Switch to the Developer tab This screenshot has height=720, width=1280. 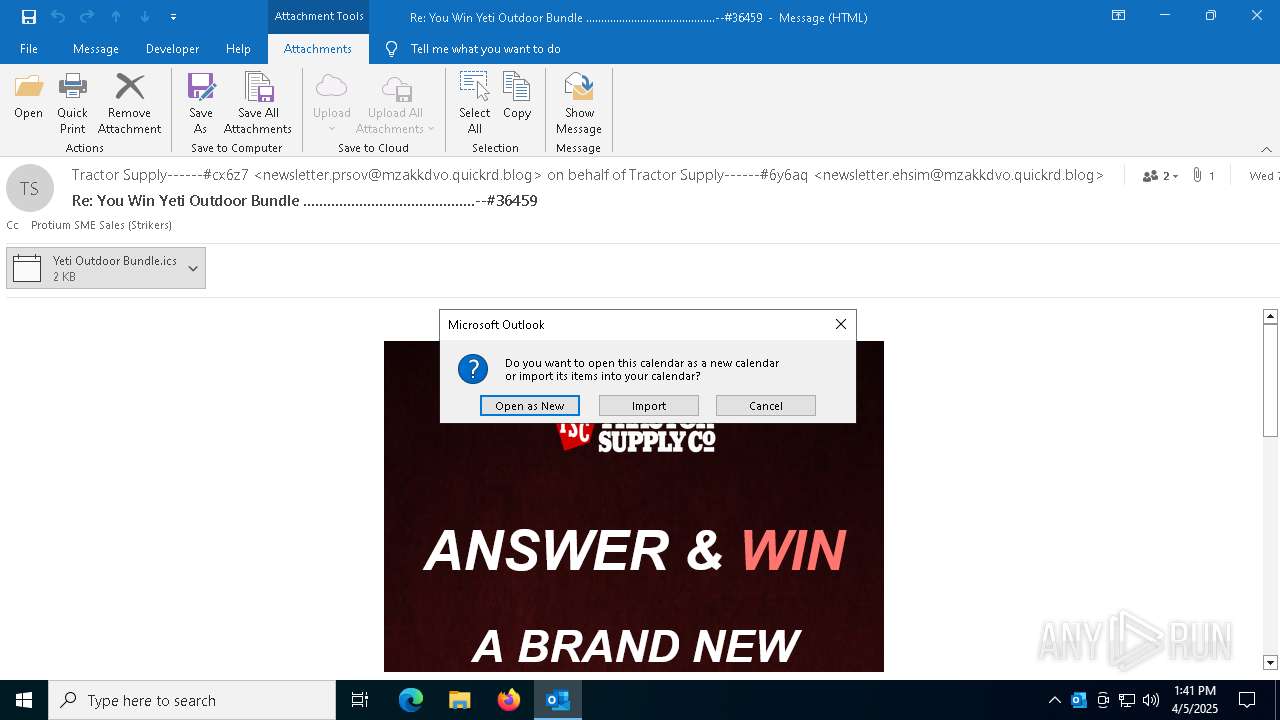[172, 49]
